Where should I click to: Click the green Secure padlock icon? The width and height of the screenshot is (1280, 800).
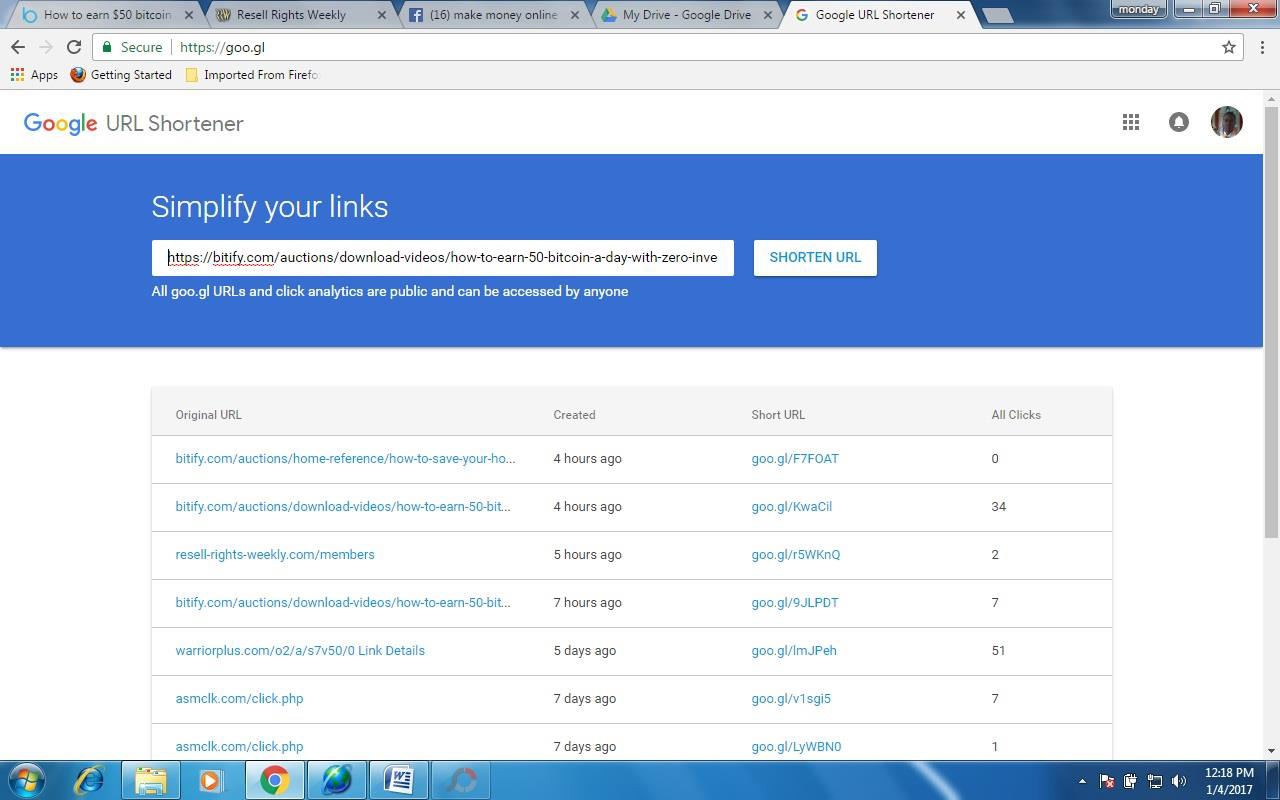click(x=108, y=47)
